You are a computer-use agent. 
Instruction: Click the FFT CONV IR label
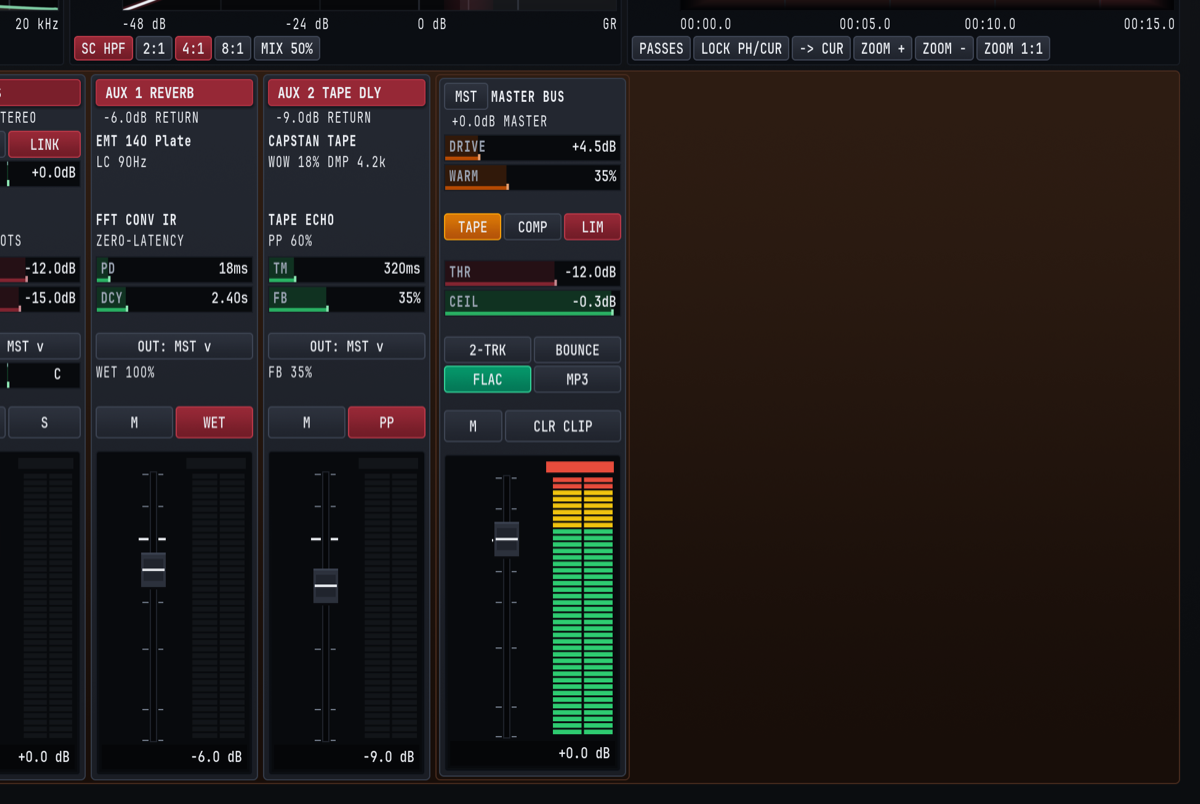pyautogui.click(x=136, y=220)
